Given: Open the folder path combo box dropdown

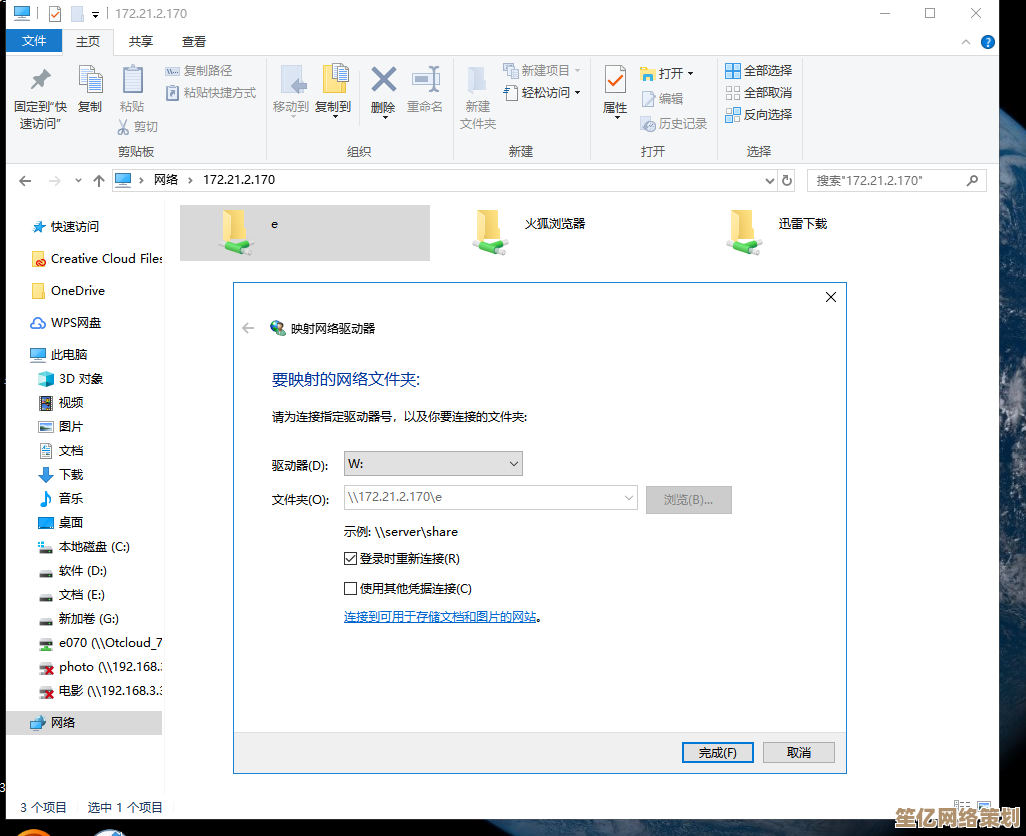Looking at the screenshot, I should click(629, 497).
